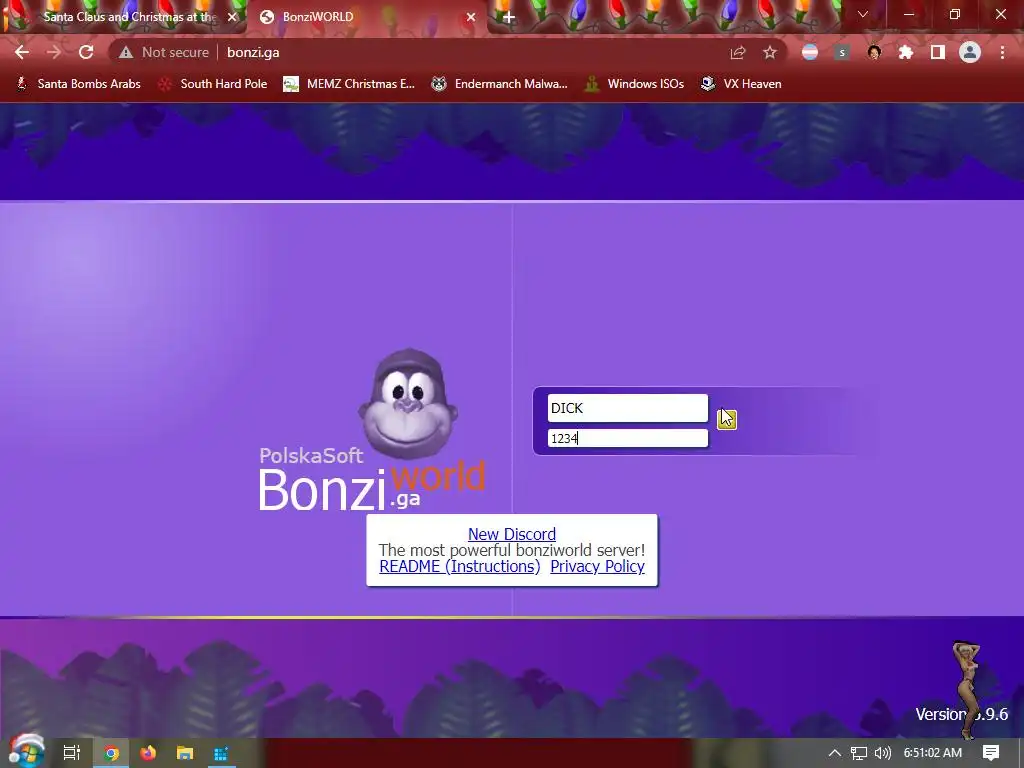
Task: Click the browser forward arrow
Action: 54,52
